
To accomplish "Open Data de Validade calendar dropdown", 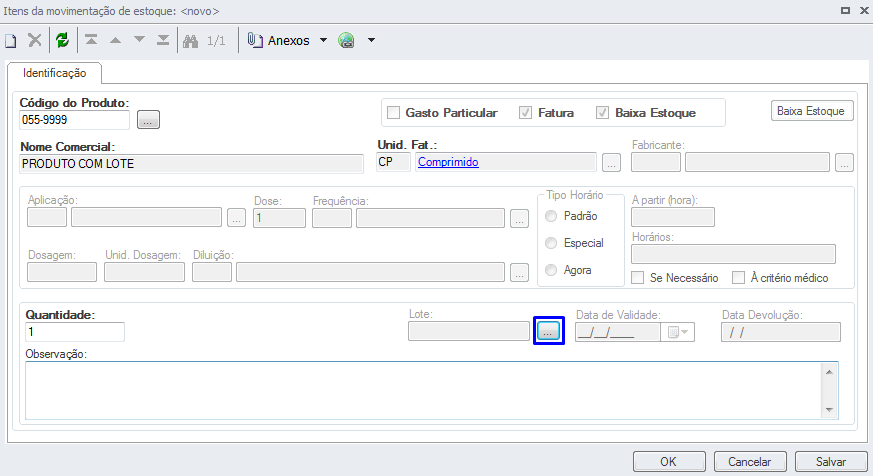I will 678,332.
